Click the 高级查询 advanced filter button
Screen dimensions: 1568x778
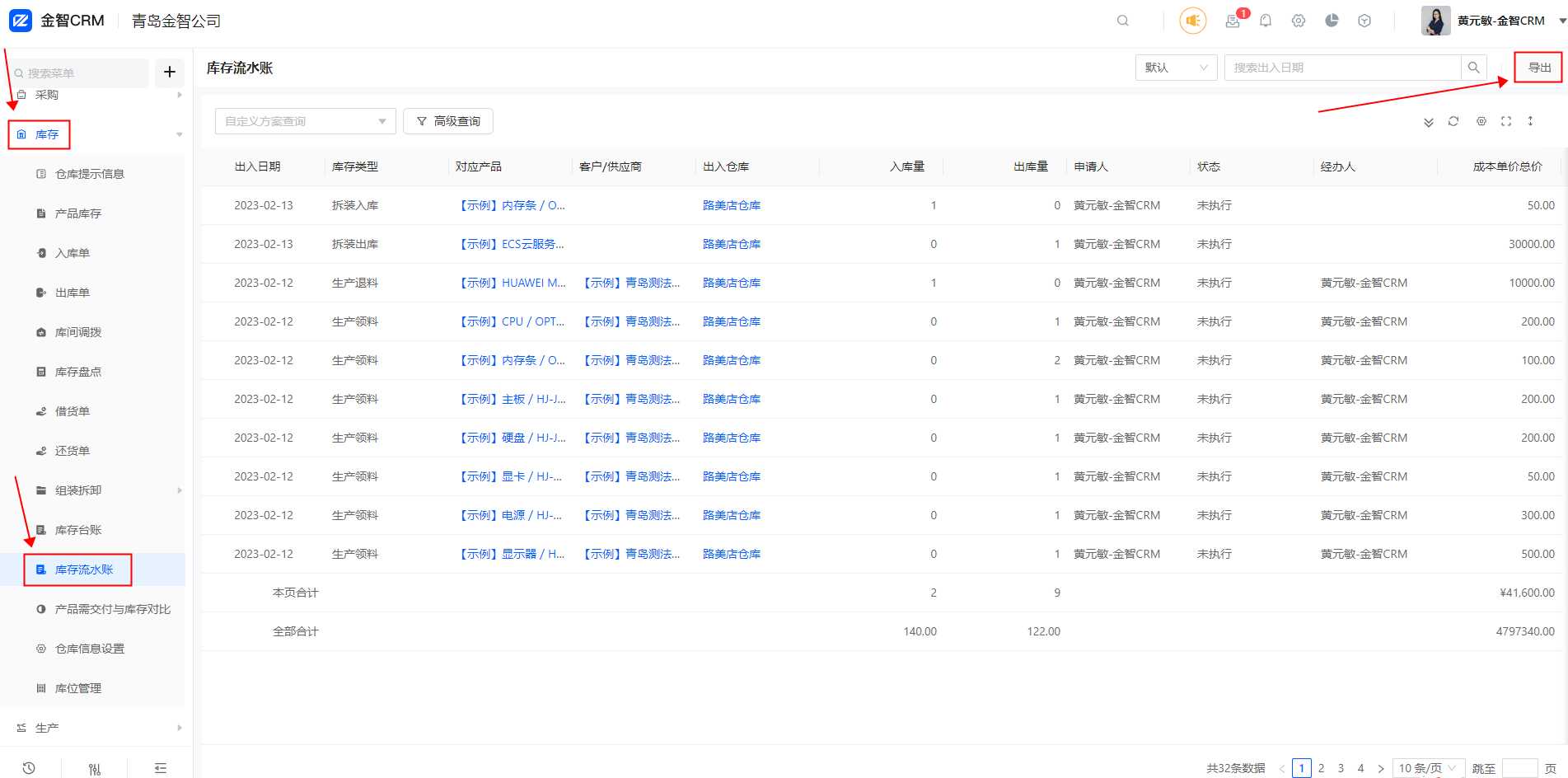(x=448, y=121)
